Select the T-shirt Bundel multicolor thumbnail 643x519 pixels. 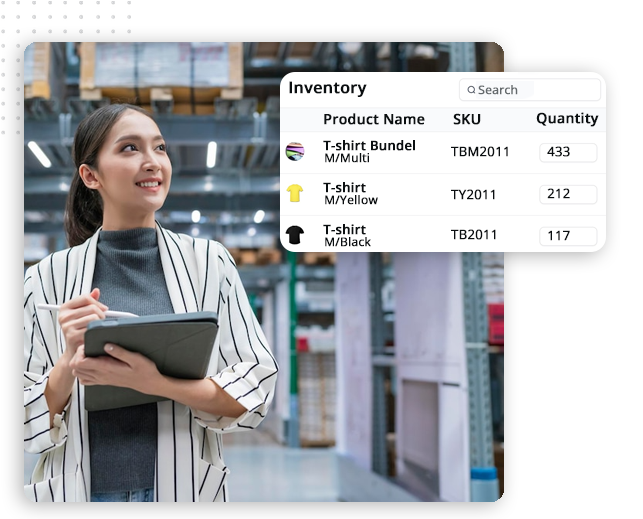coord(295,151)
